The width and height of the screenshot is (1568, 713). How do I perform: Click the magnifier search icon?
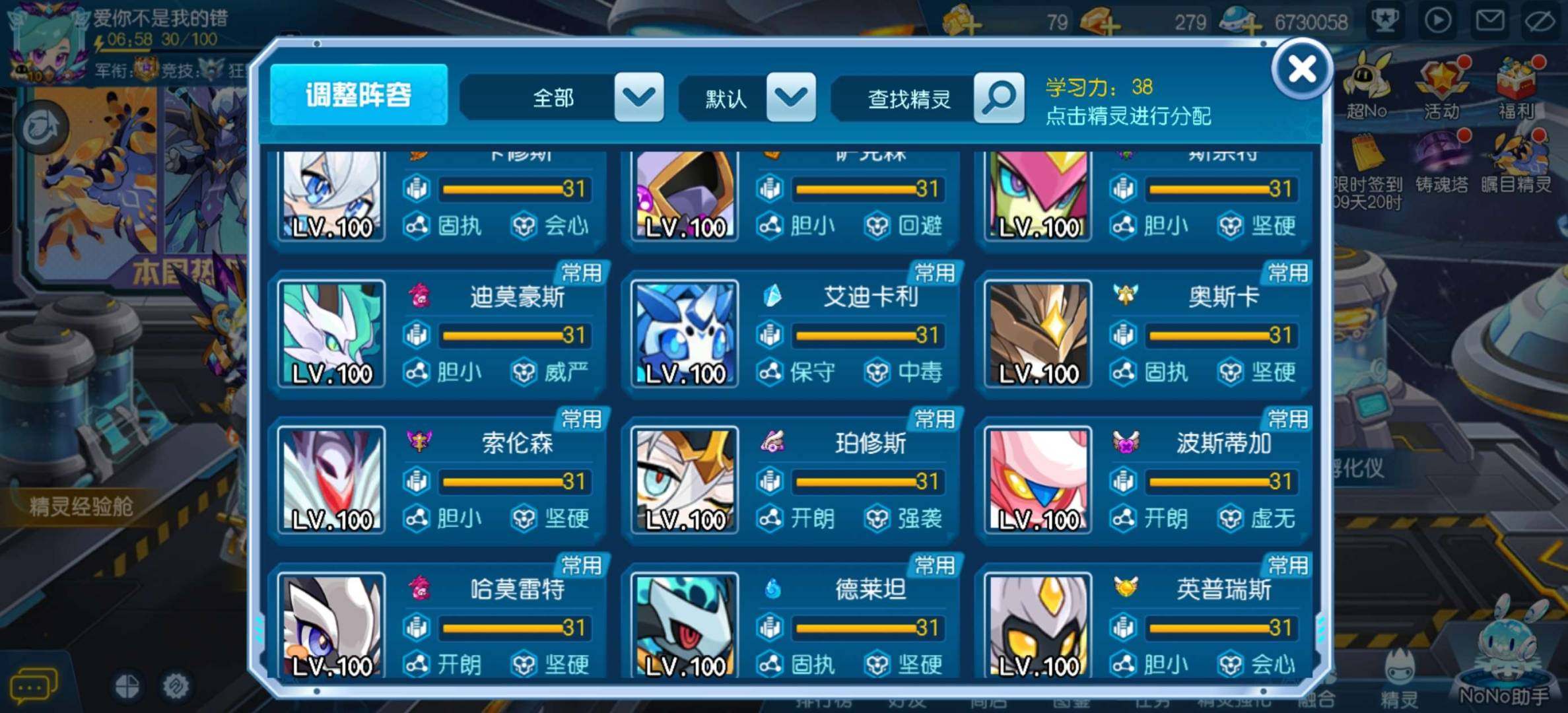[x=999, y=98]
